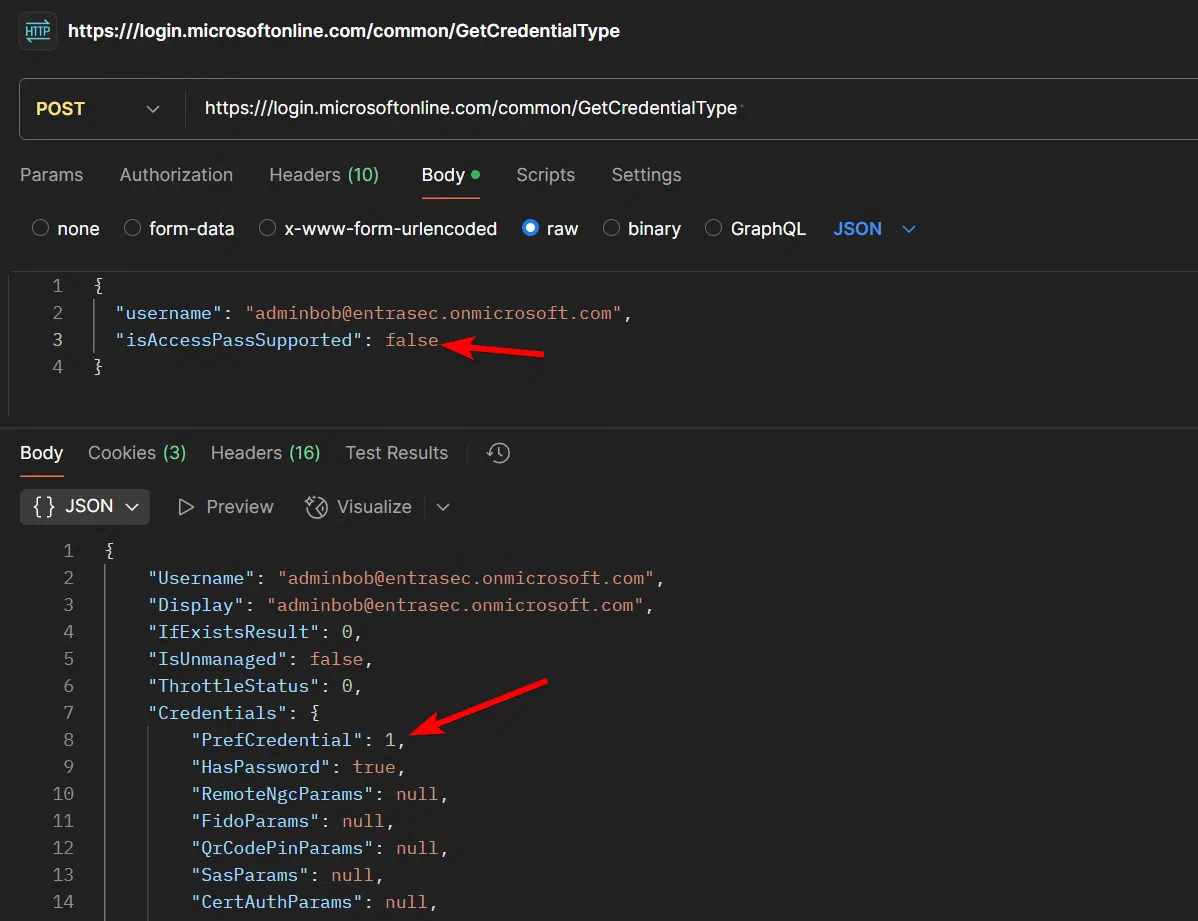Click the HTTP request type icon
Image resolution: width=1198 pixels, height=921 pixels.
click(37, 31)
